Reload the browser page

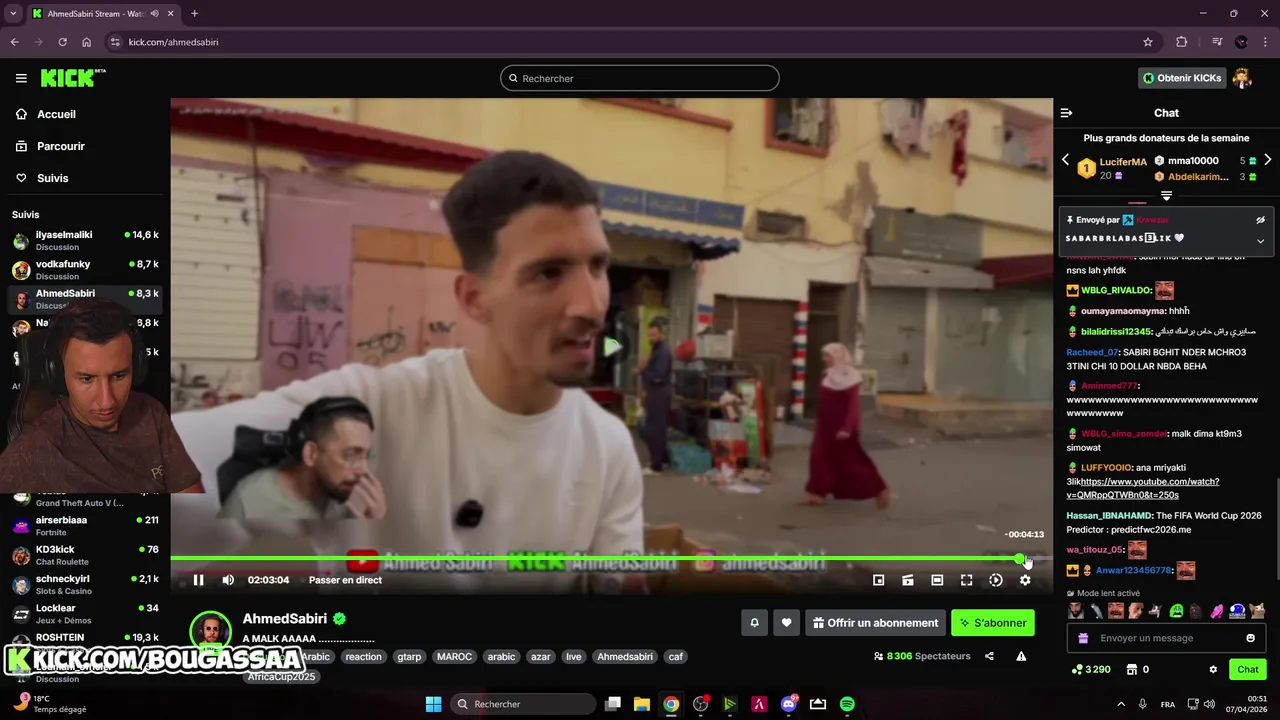pos(62,42)
